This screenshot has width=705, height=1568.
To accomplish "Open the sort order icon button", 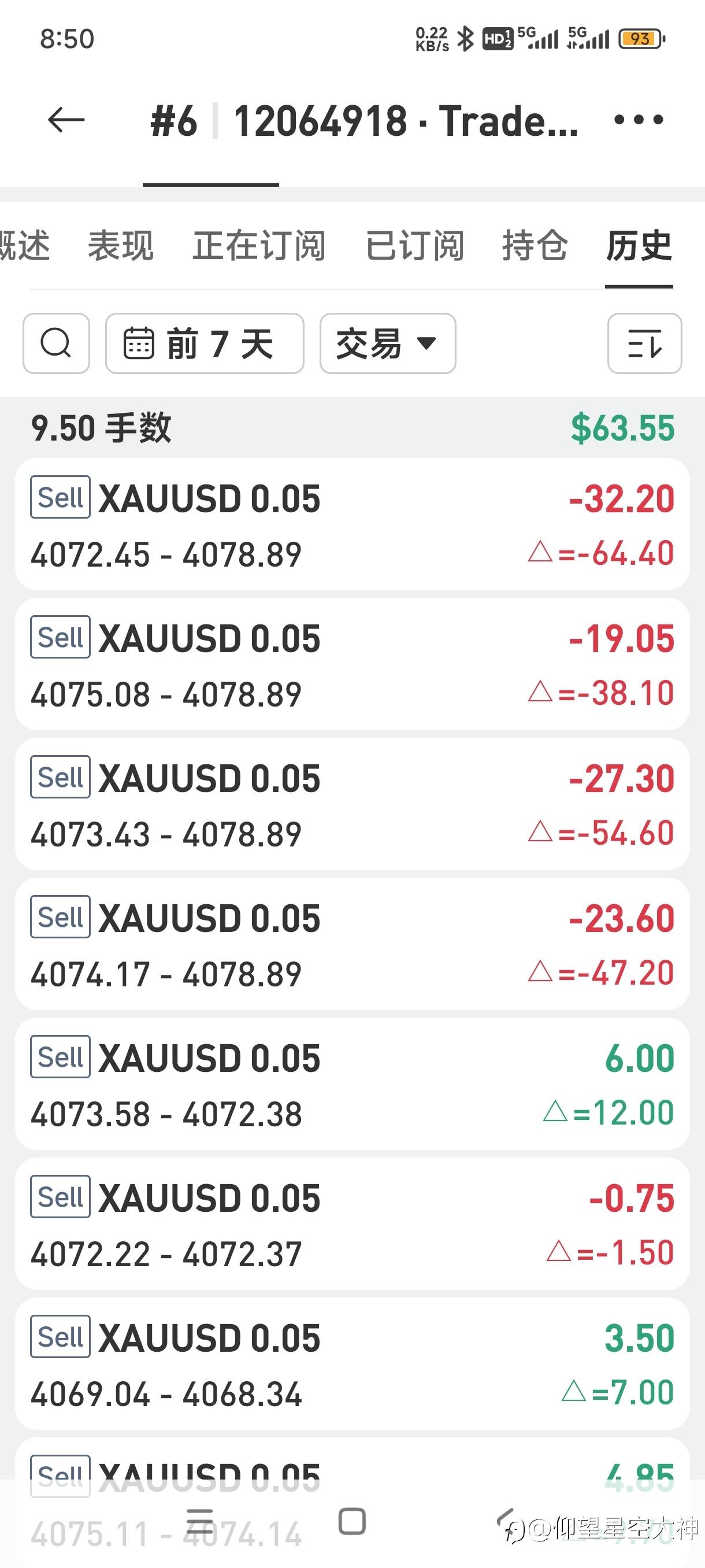I will 644,343.
